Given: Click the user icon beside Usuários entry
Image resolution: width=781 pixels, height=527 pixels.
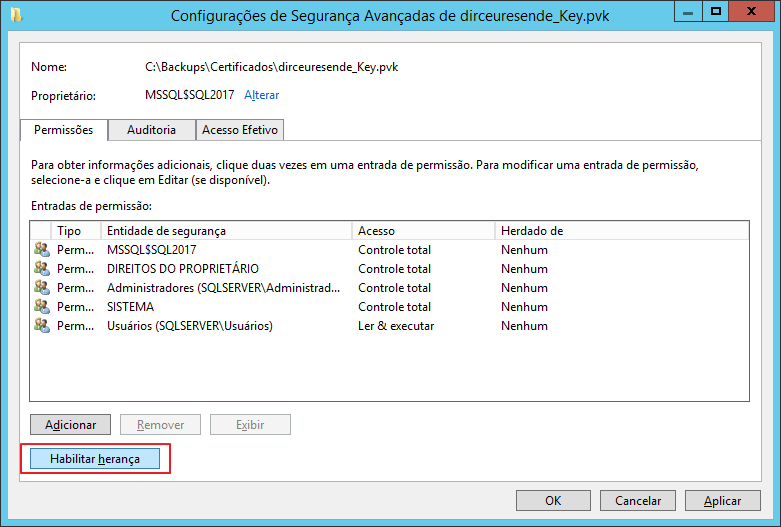Looking at the screenshot, I should click(41, 326).
